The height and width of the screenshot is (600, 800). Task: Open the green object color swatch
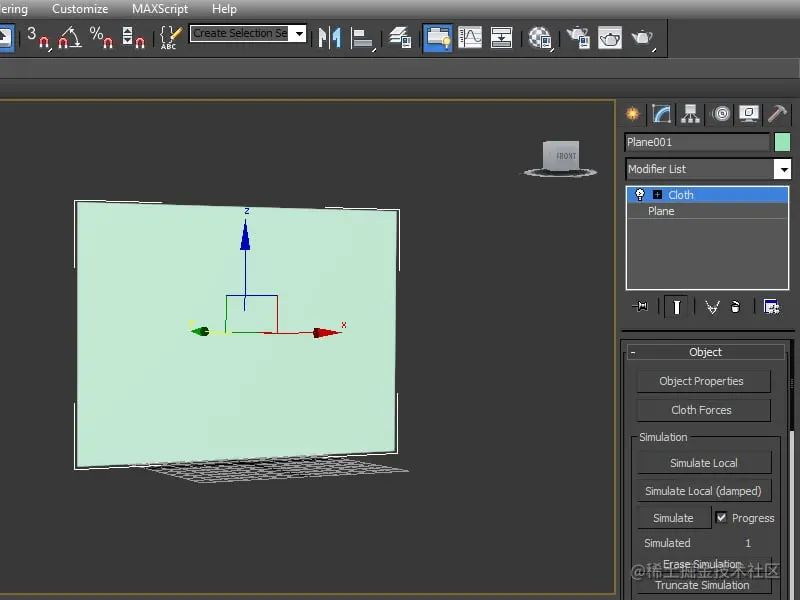click(782, 142)
